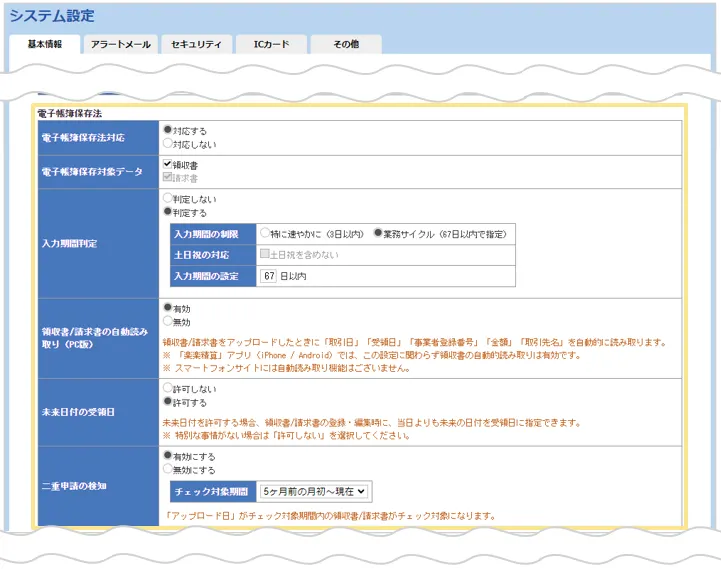Viewport: 721px width, 569px height.
Task: Select 許可しない for 未来日付の受領日
Action: (x=168, y=387)
